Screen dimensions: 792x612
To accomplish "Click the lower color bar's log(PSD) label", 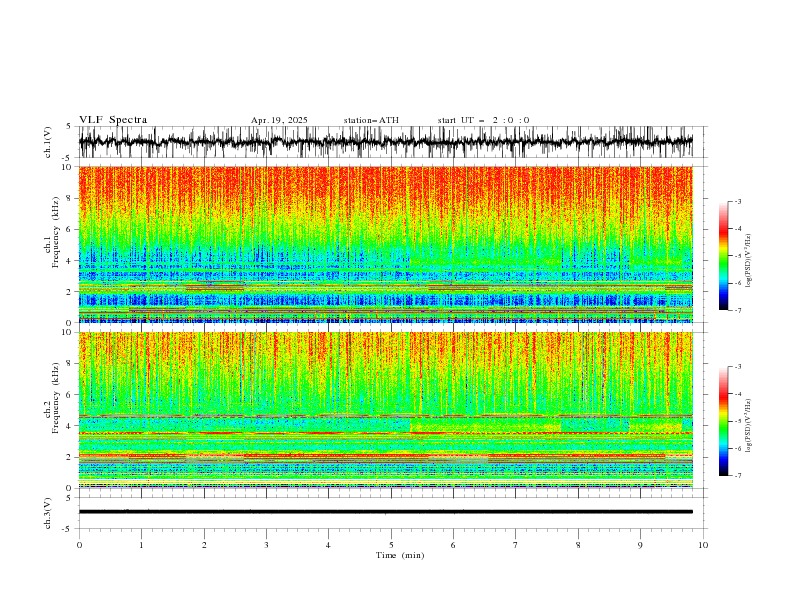I will 748,425.
